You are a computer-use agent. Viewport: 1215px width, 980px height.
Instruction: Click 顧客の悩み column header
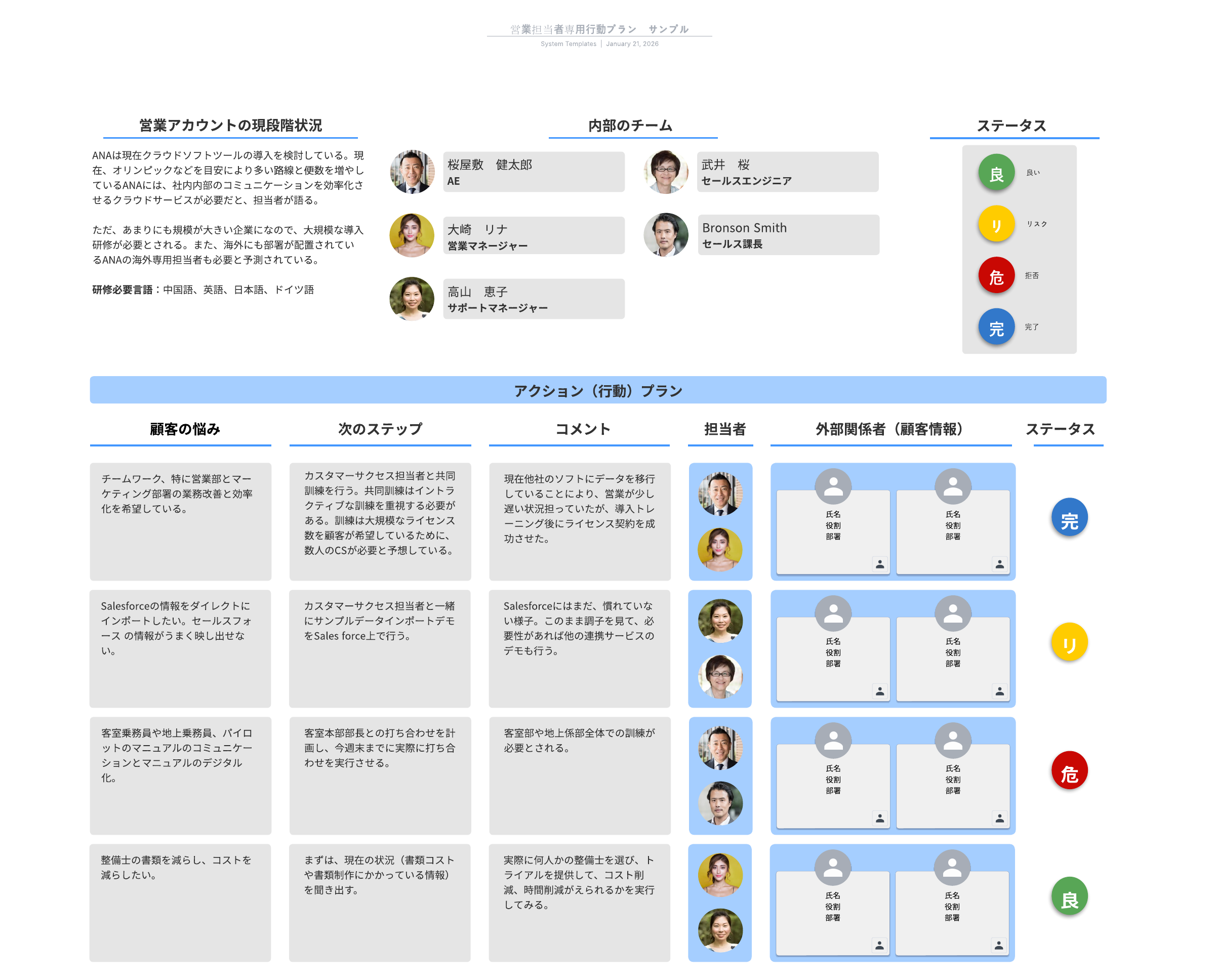[185, 429]
